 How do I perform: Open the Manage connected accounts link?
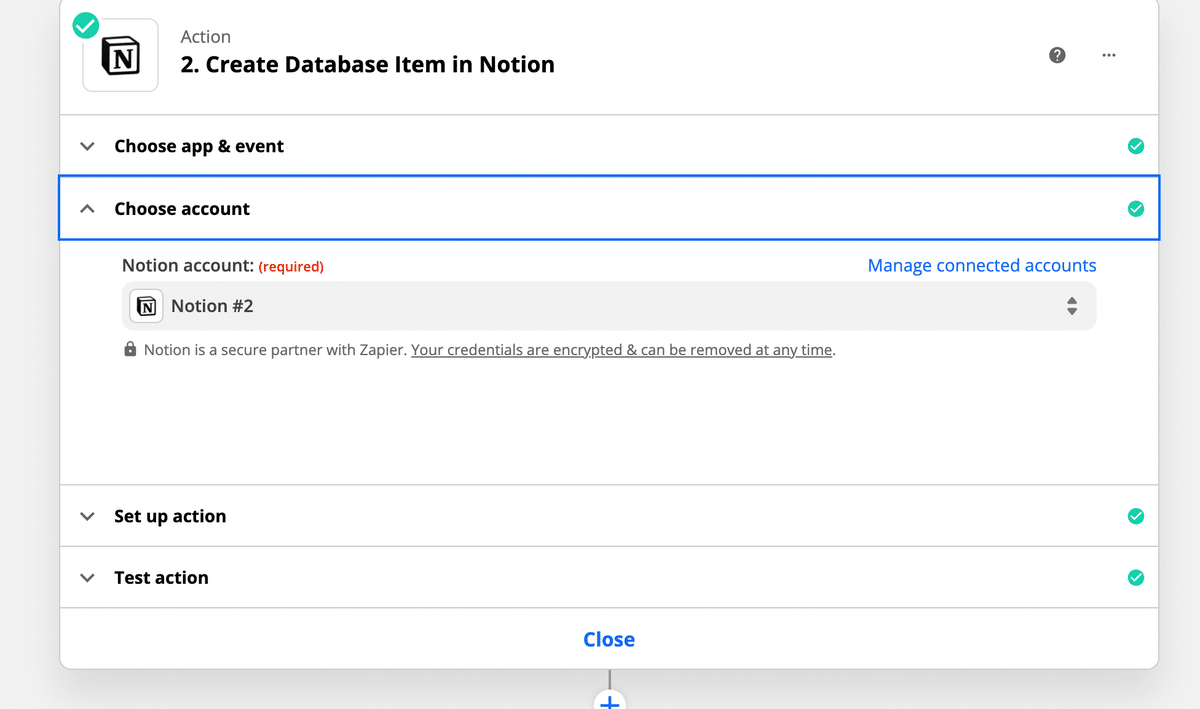[982, 266]
